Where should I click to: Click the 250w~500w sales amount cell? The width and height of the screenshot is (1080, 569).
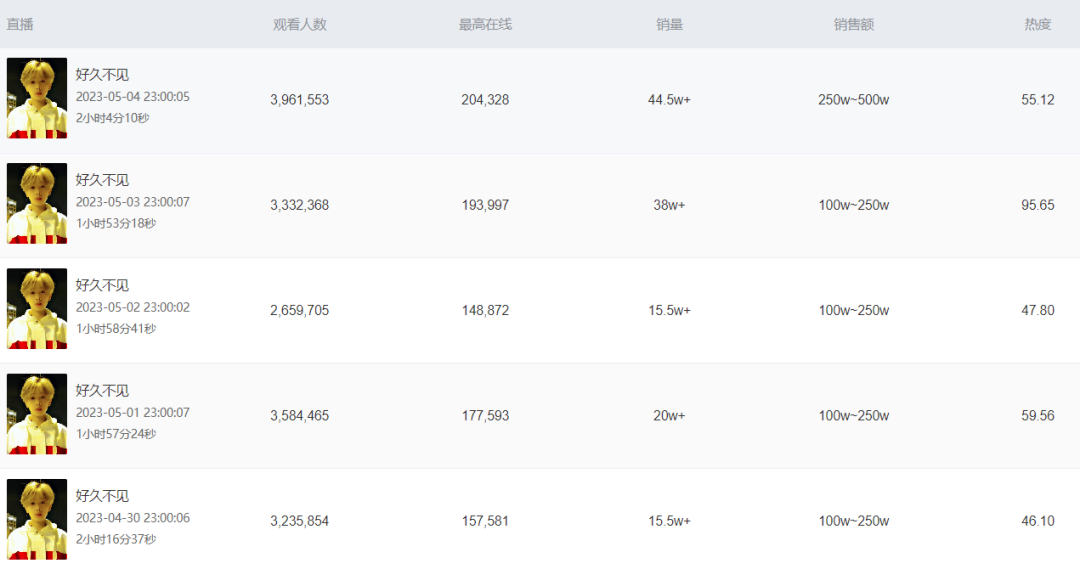853,100
